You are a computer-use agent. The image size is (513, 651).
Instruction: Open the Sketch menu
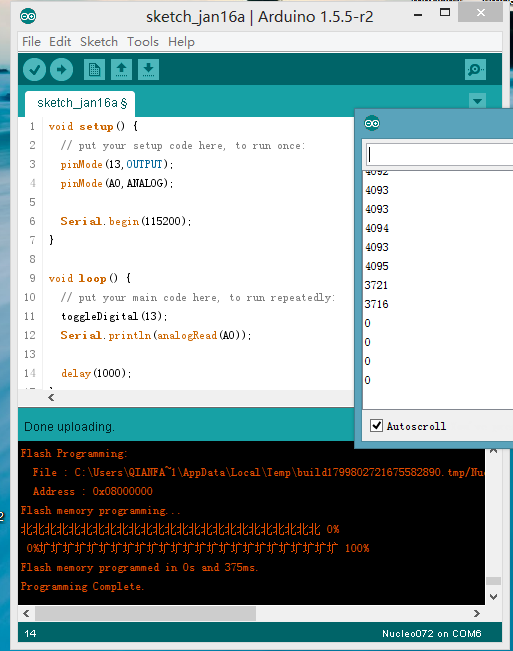[99, 42]
